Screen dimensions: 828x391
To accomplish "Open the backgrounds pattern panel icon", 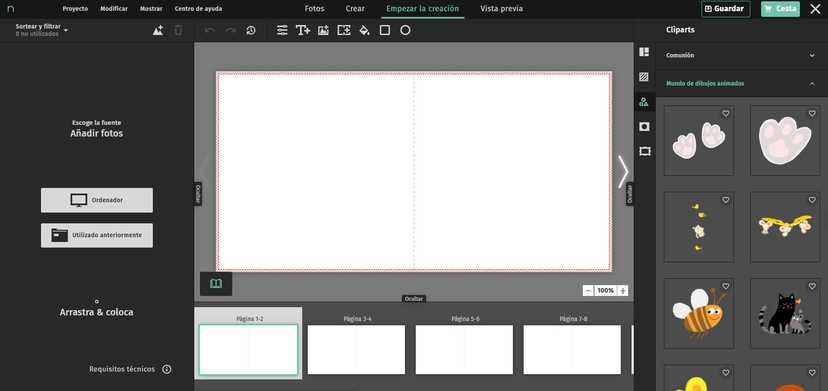I will pyautogui.click(x=644, y=77).
